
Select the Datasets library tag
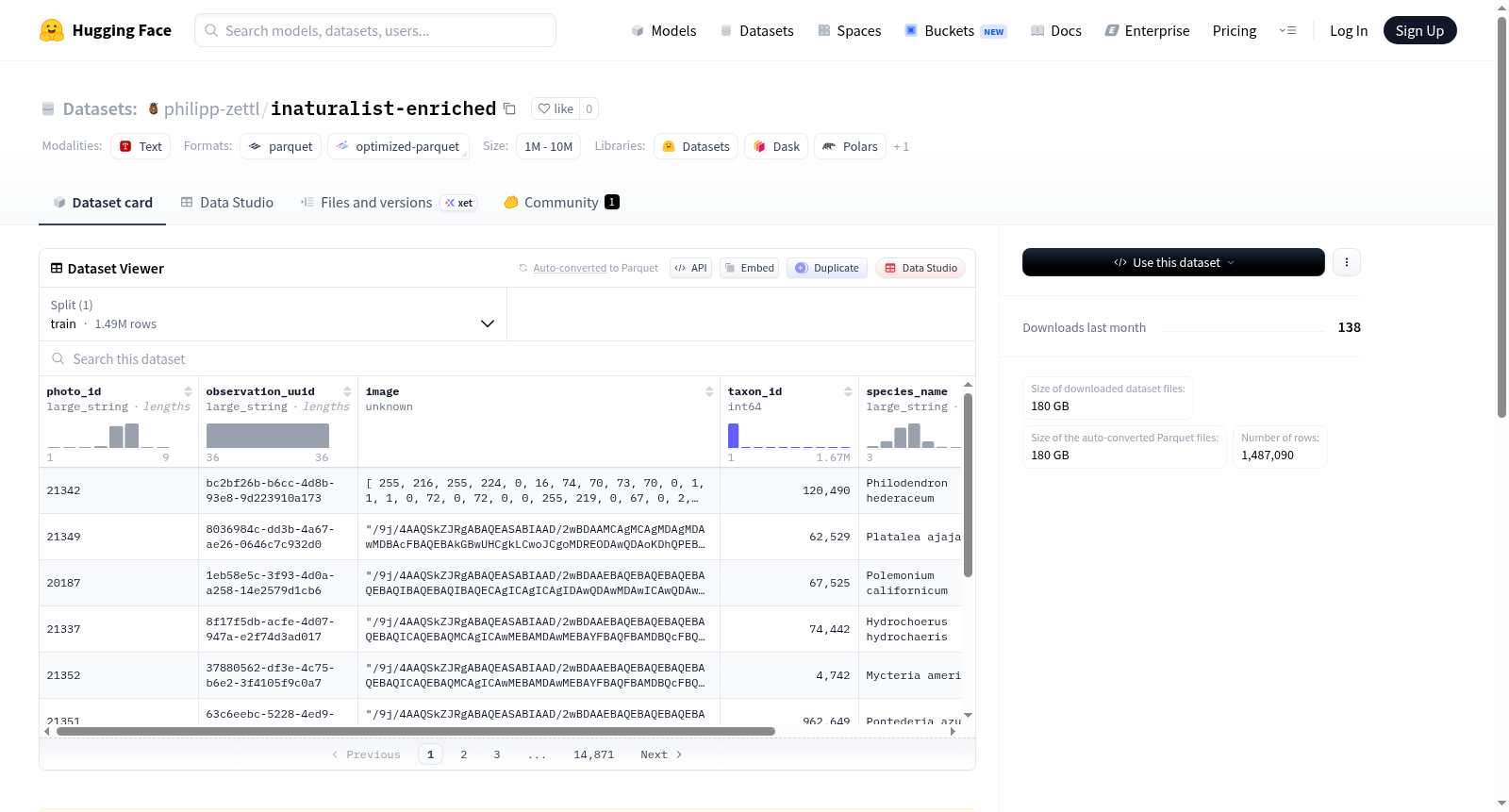point(696,146)
